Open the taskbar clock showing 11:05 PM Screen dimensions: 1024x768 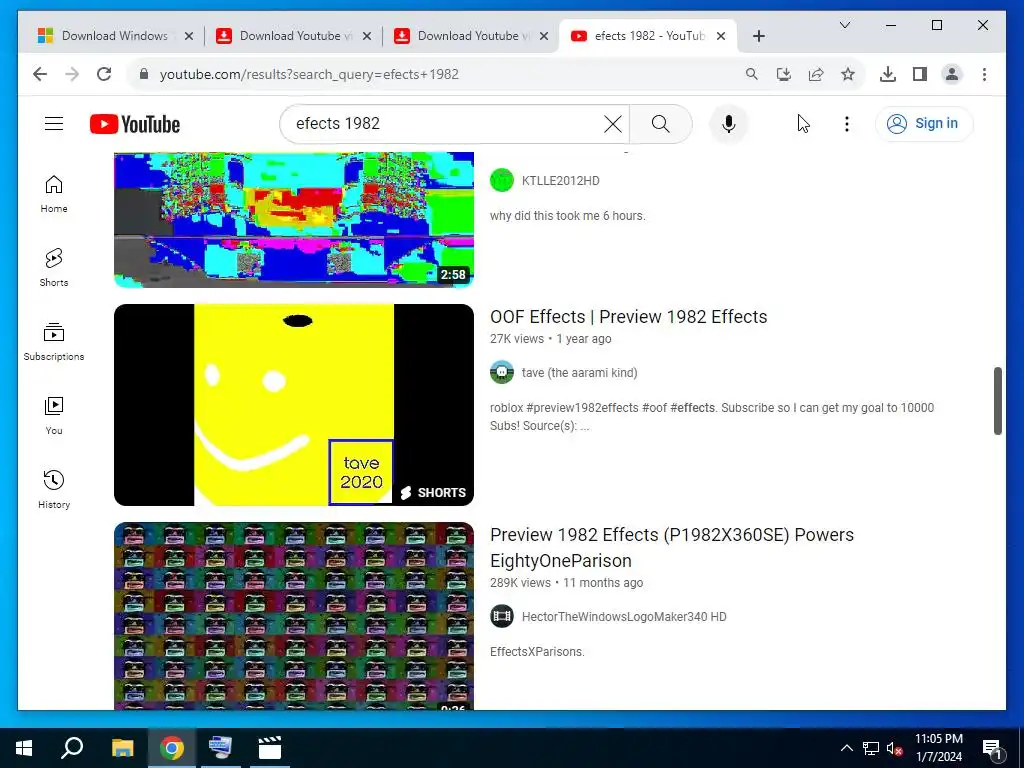(938, 748)
